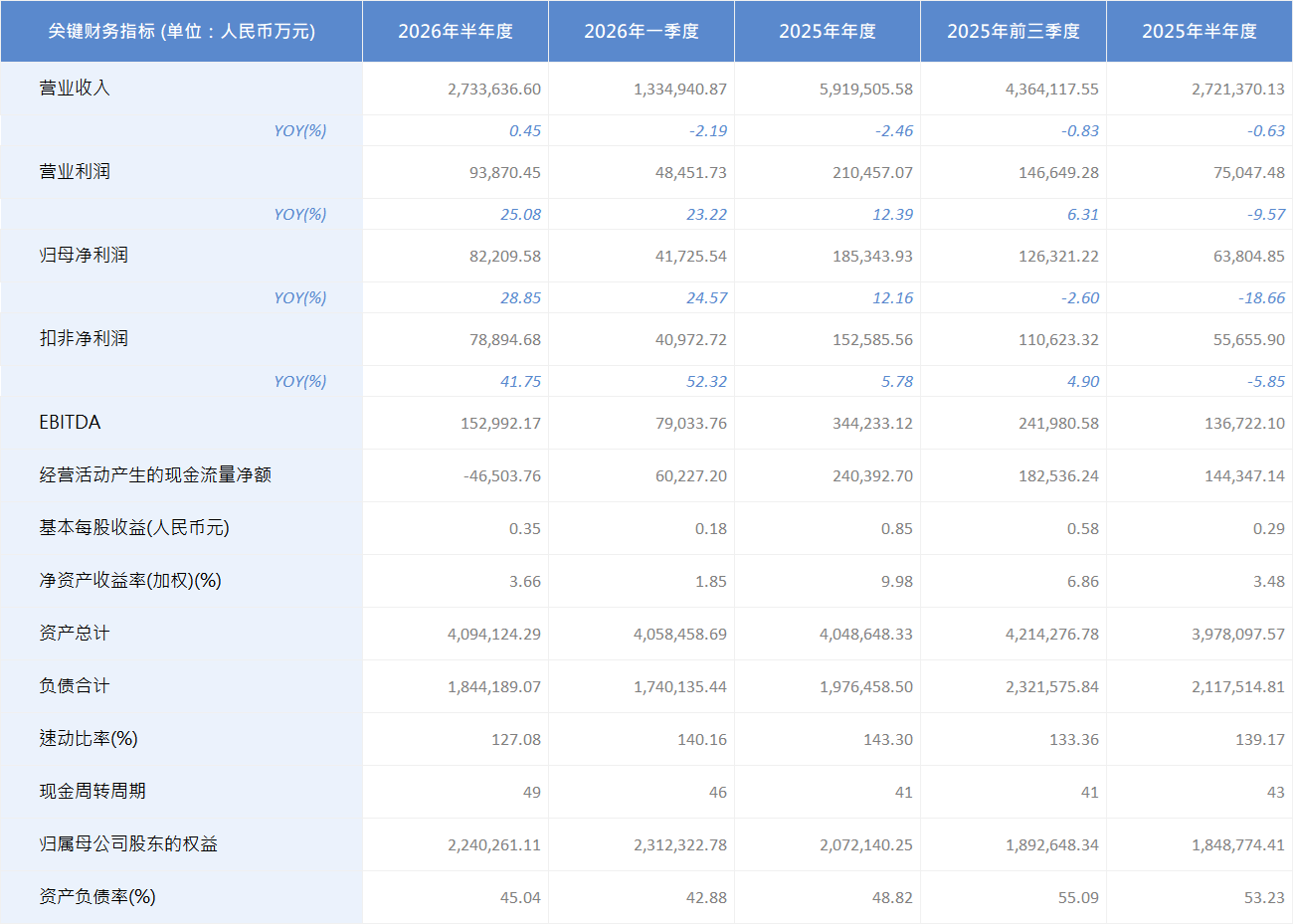Select the EBITDA row label
Screen dimensions: 1293x924
(70, 423)
